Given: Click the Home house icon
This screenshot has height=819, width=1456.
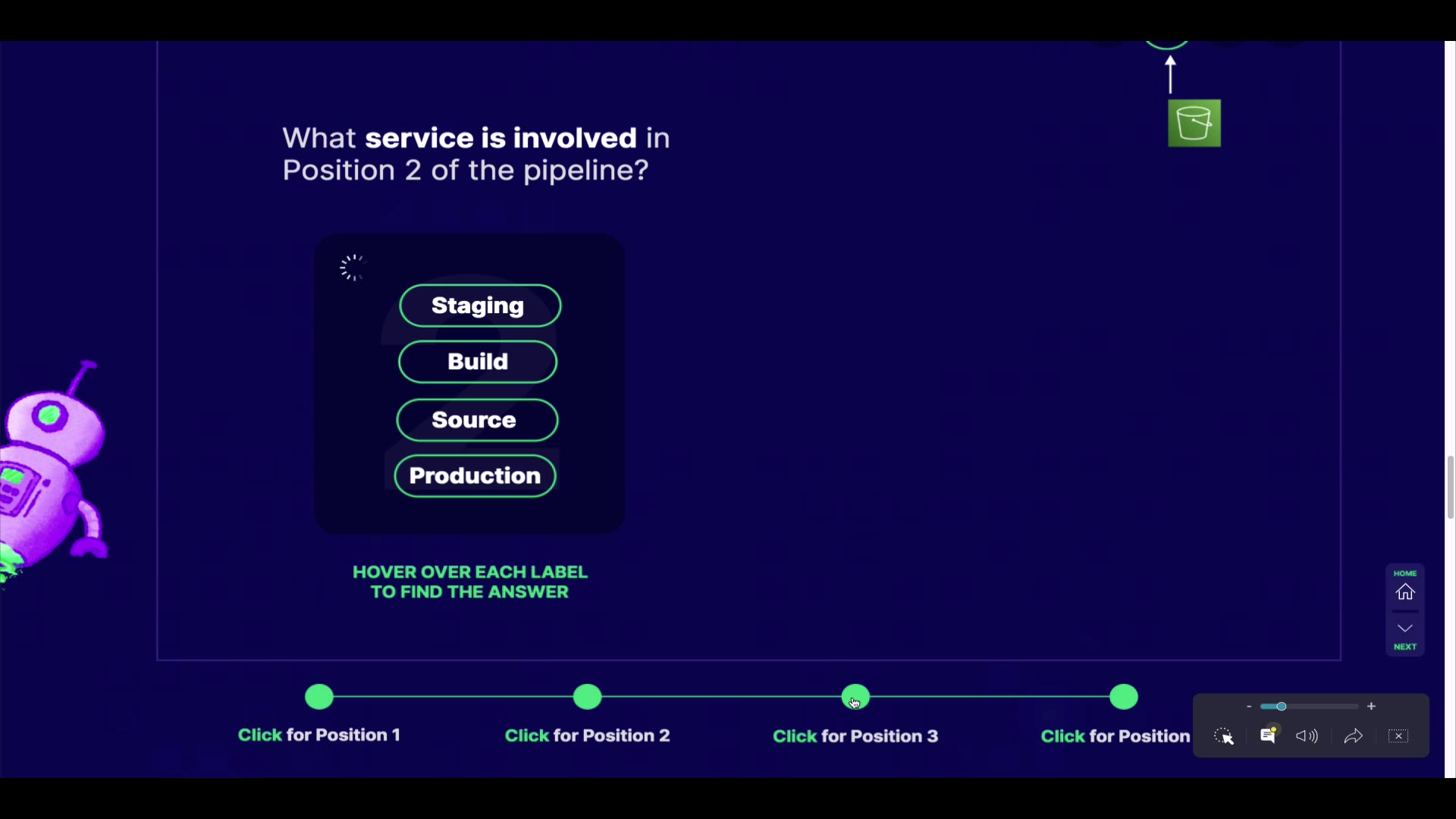Looking at the screenshot, I should point(1405,591).
